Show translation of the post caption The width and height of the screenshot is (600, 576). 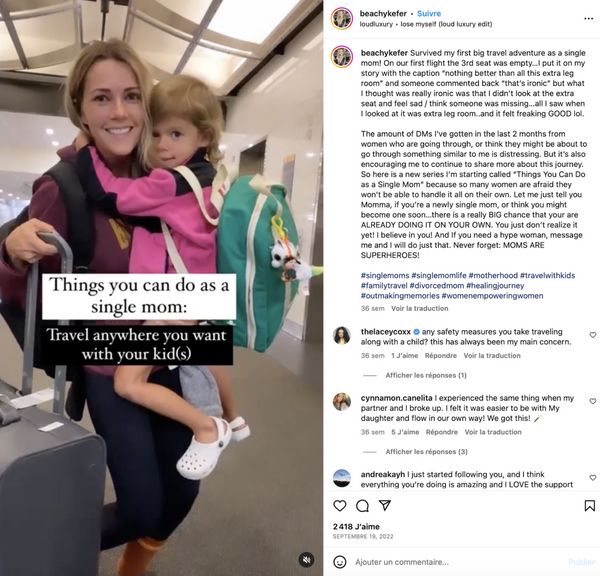point(419,308)
